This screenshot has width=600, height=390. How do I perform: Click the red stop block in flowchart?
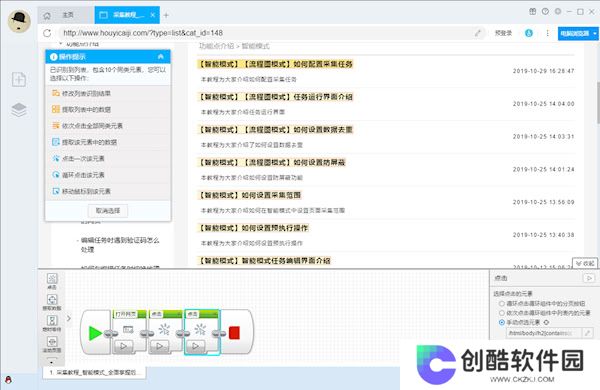click(x=234, y=333)
